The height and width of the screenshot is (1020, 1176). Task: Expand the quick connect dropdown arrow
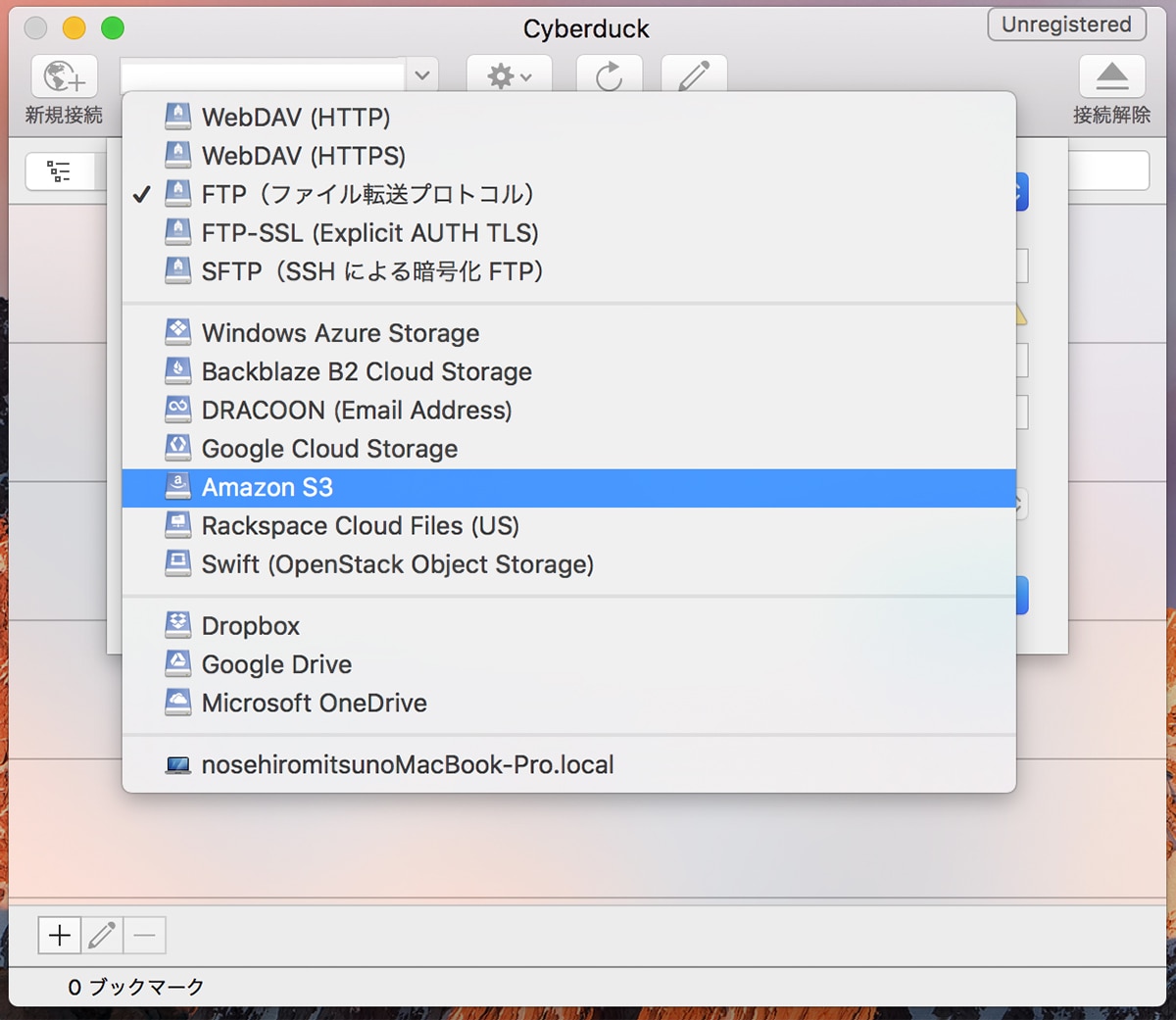[x=421, y=75]
